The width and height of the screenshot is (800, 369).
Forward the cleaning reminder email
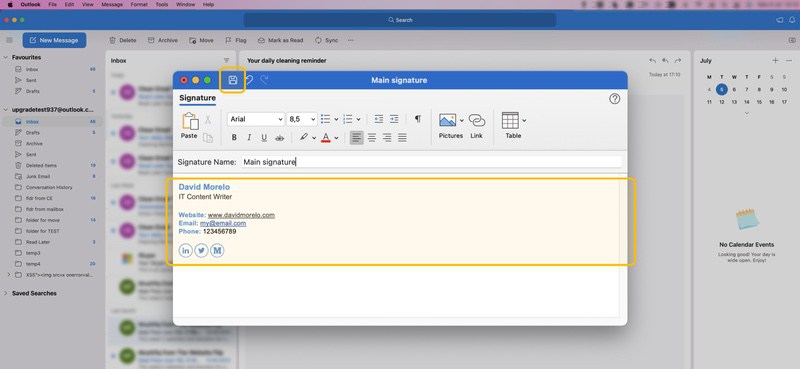pyautogui.click(x=678, y=60)
